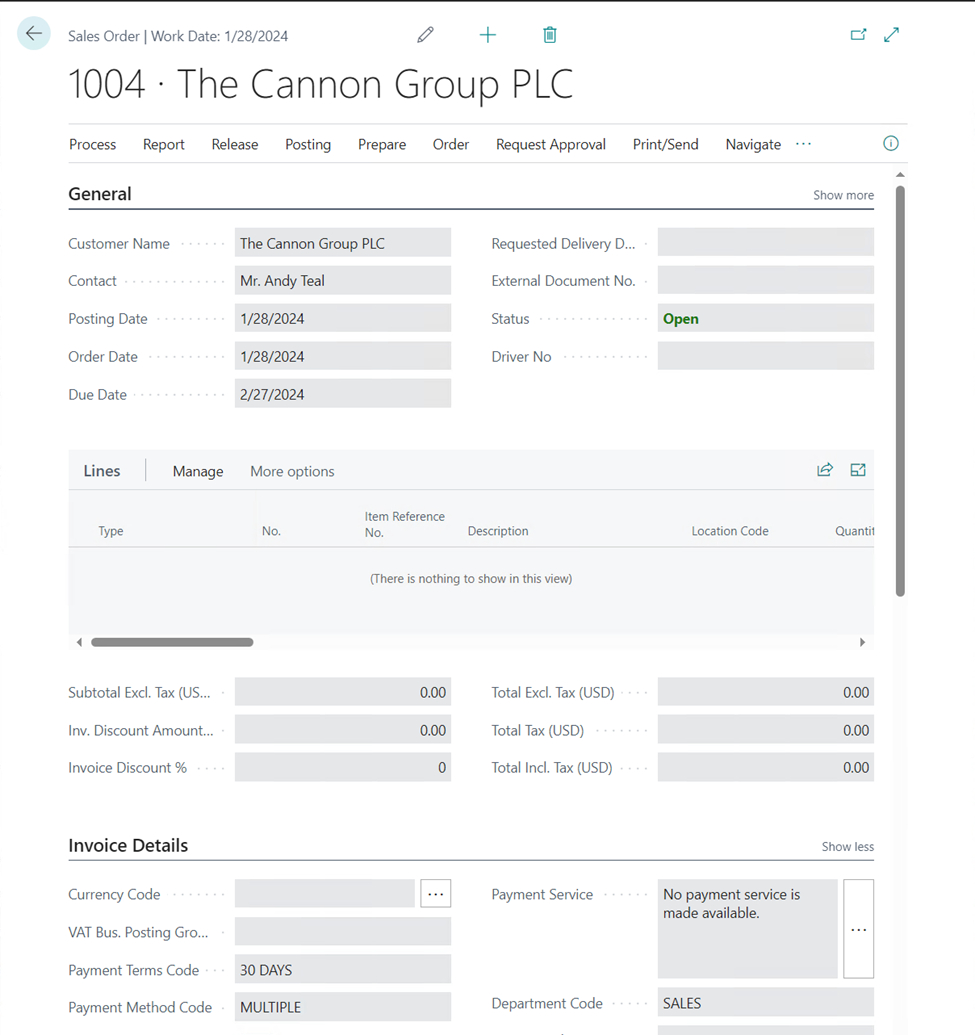Click the pencil edit icon
Viewport: 975px width, 1035px height.
click(x=426, y=35)
